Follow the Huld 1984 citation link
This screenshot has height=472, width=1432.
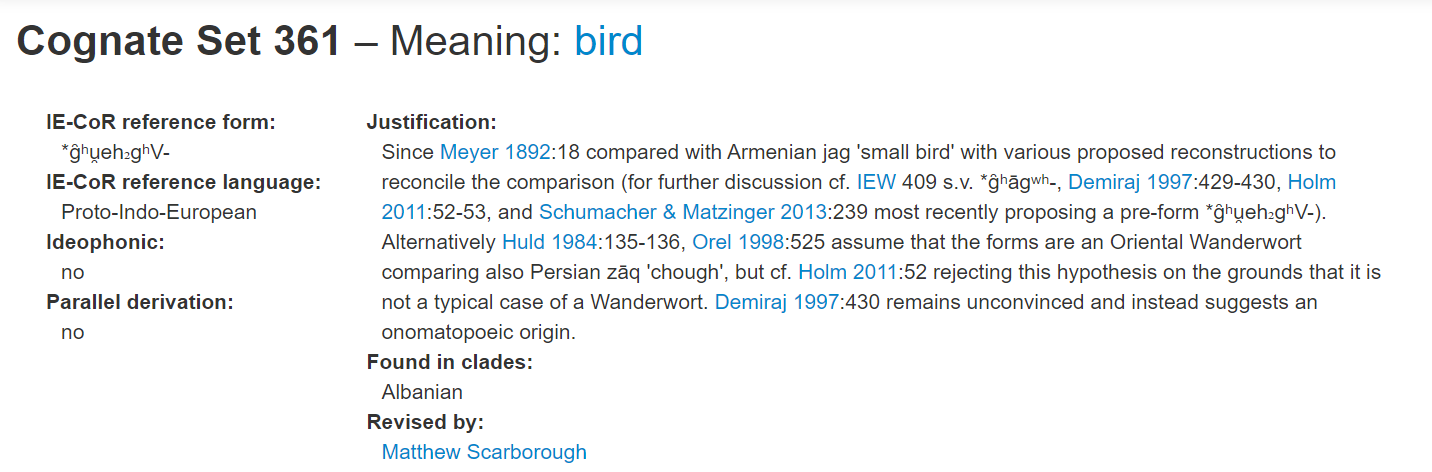click(549, 242)
